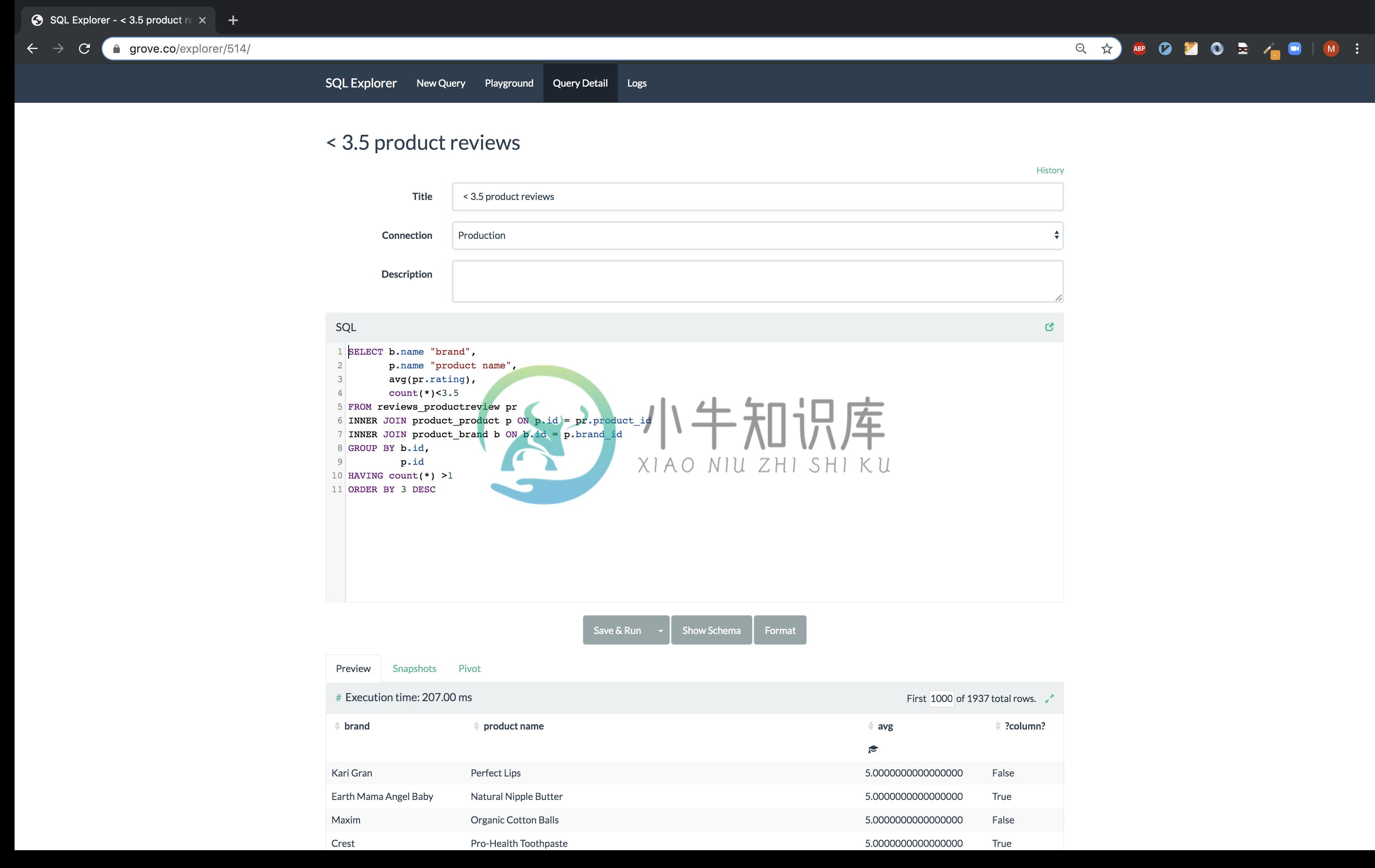Select the Kari Gran brand cell
The width and height of the screenshot is (1375, 868).
tap(352, 772)
